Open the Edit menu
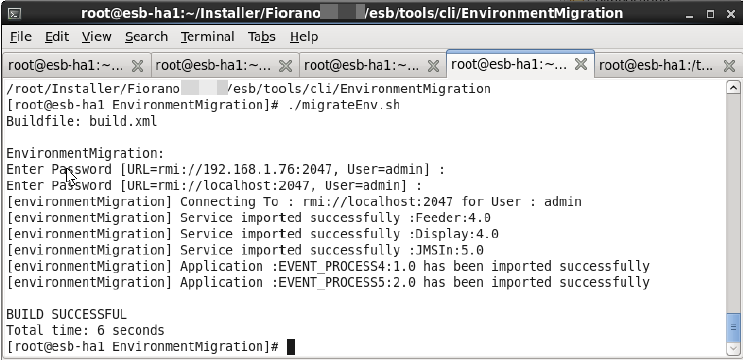This screenshot has width=745, height=360. pos(57,37)
